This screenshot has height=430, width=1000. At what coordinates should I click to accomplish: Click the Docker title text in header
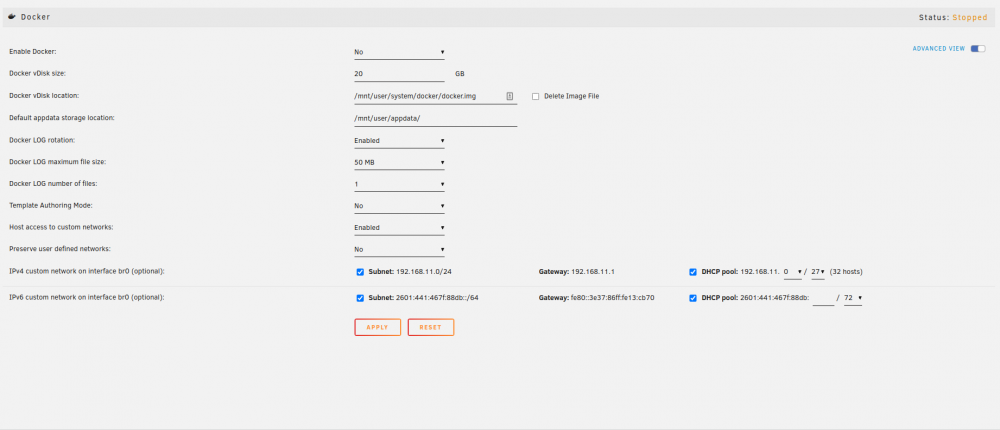[36, 17]
